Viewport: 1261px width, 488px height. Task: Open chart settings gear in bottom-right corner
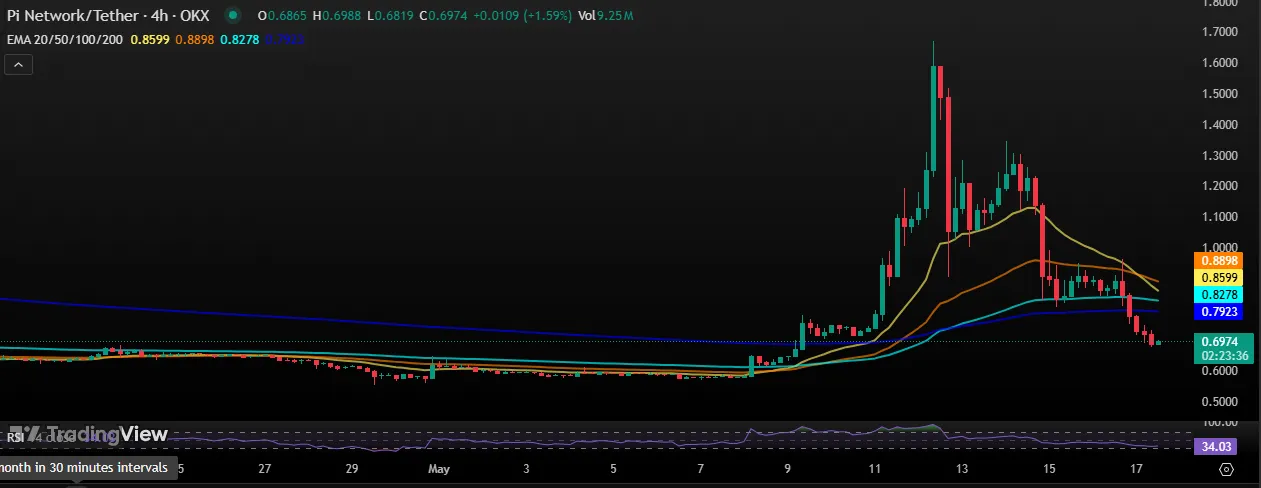coord(1227,468)
